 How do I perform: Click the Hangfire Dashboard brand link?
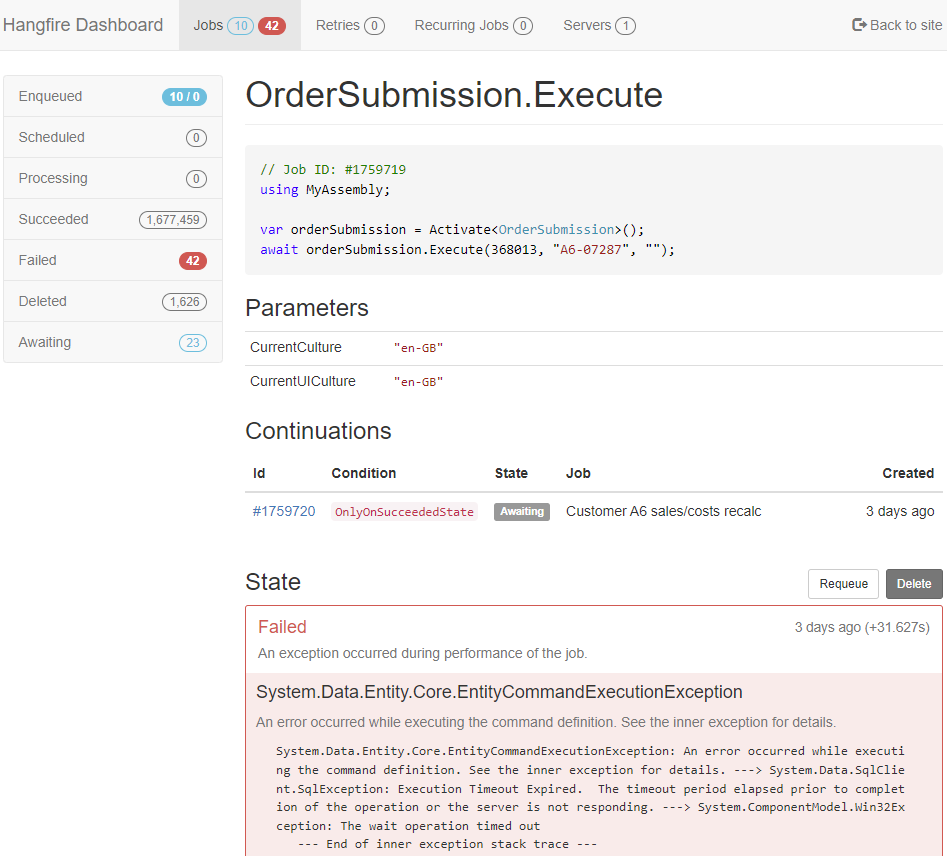pos(83,25)
